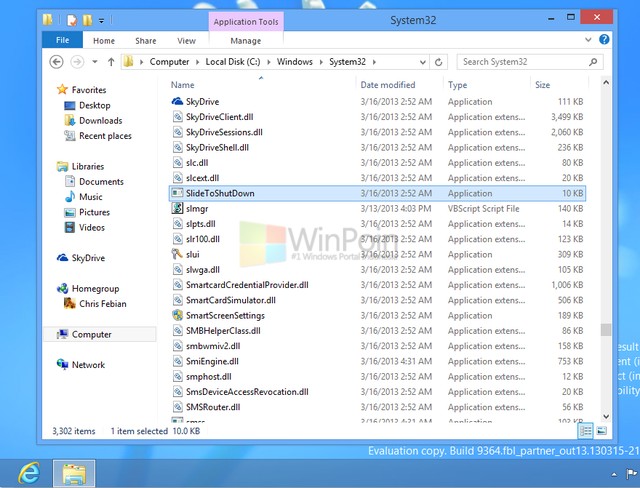Click the Help question mark icon

click(x=604, y=39)
